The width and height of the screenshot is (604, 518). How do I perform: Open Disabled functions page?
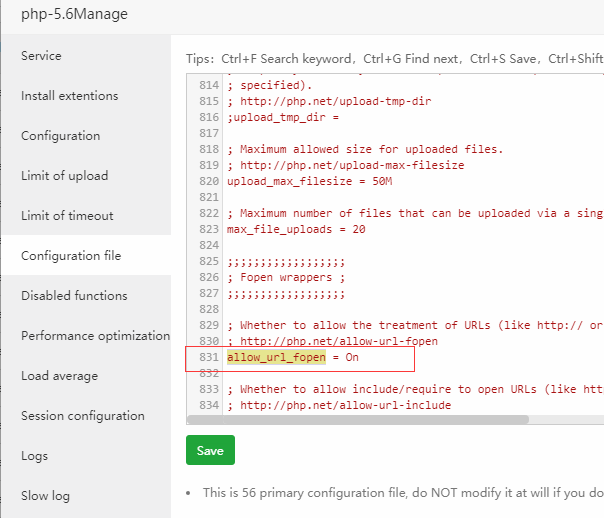coord(74,296)
